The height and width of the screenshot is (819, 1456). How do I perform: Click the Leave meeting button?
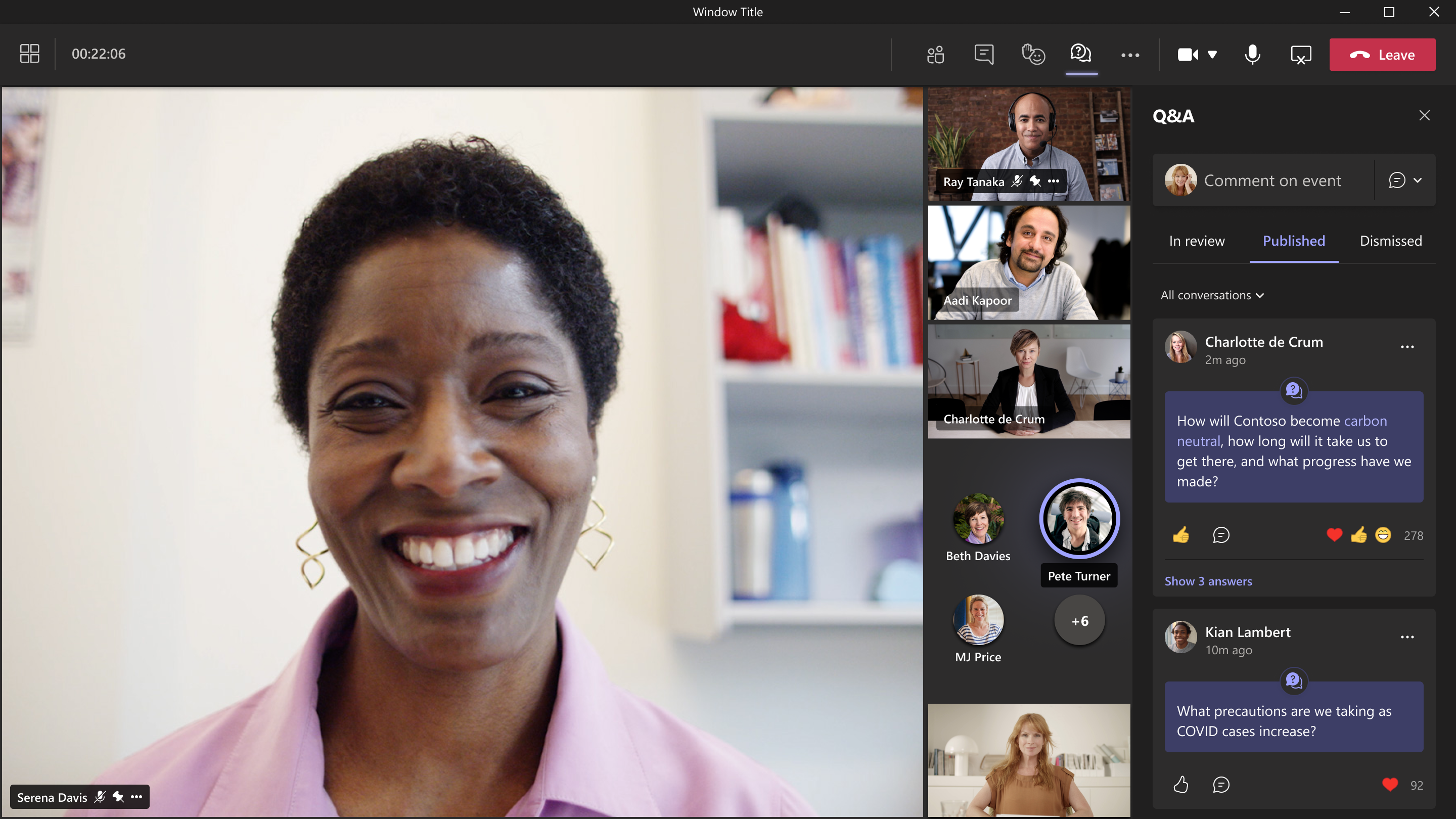[x=1382, y=55]
